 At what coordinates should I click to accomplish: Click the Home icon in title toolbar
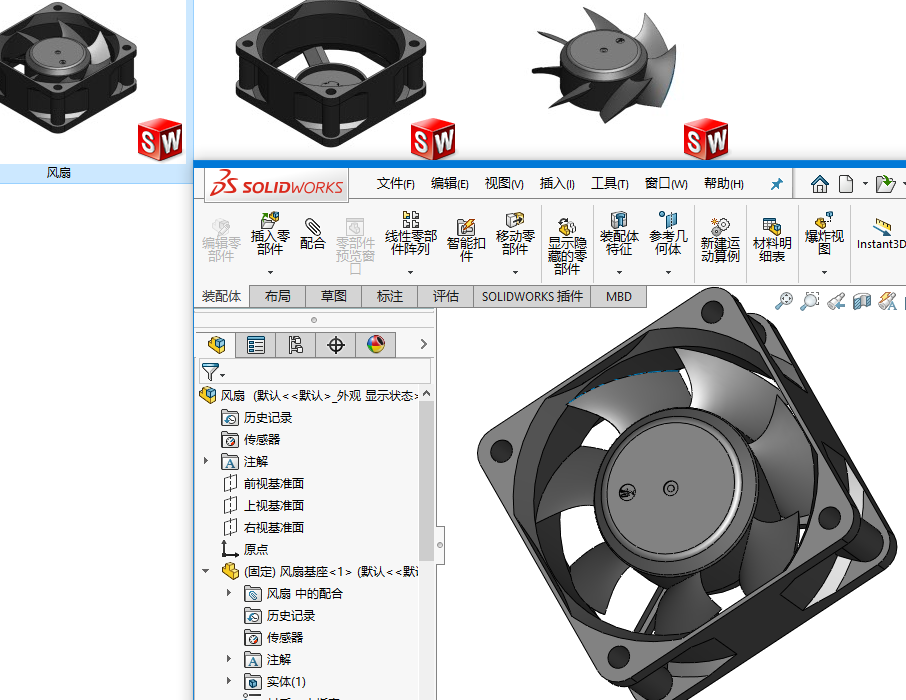pos(819,184)
